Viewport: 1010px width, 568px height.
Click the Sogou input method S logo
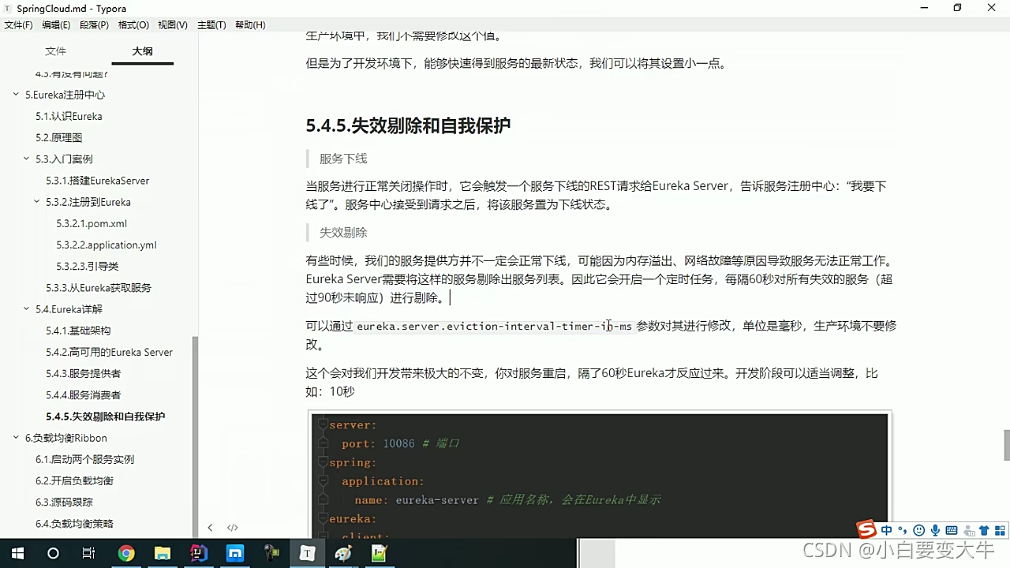coord(866,529)
